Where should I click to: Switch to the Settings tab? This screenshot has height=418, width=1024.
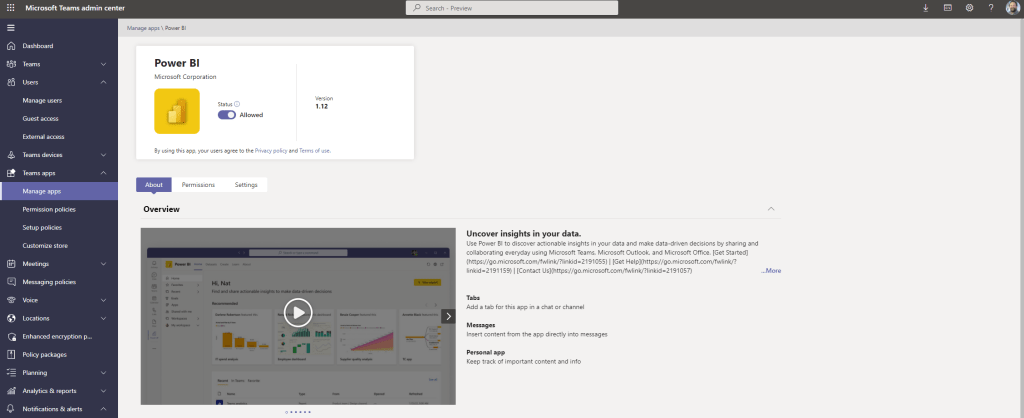click(246, 185)
